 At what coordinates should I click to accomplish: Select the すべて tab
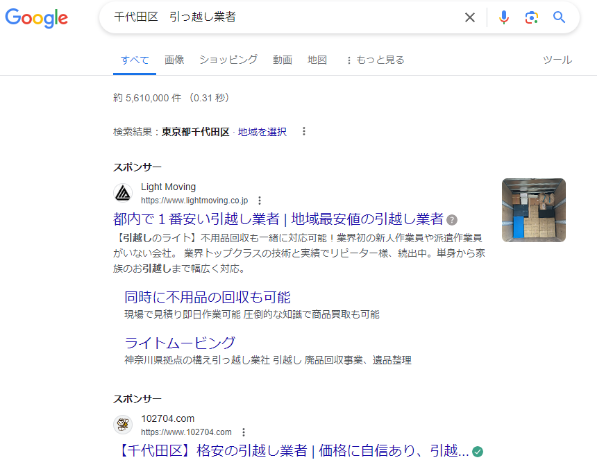point(135,60)
